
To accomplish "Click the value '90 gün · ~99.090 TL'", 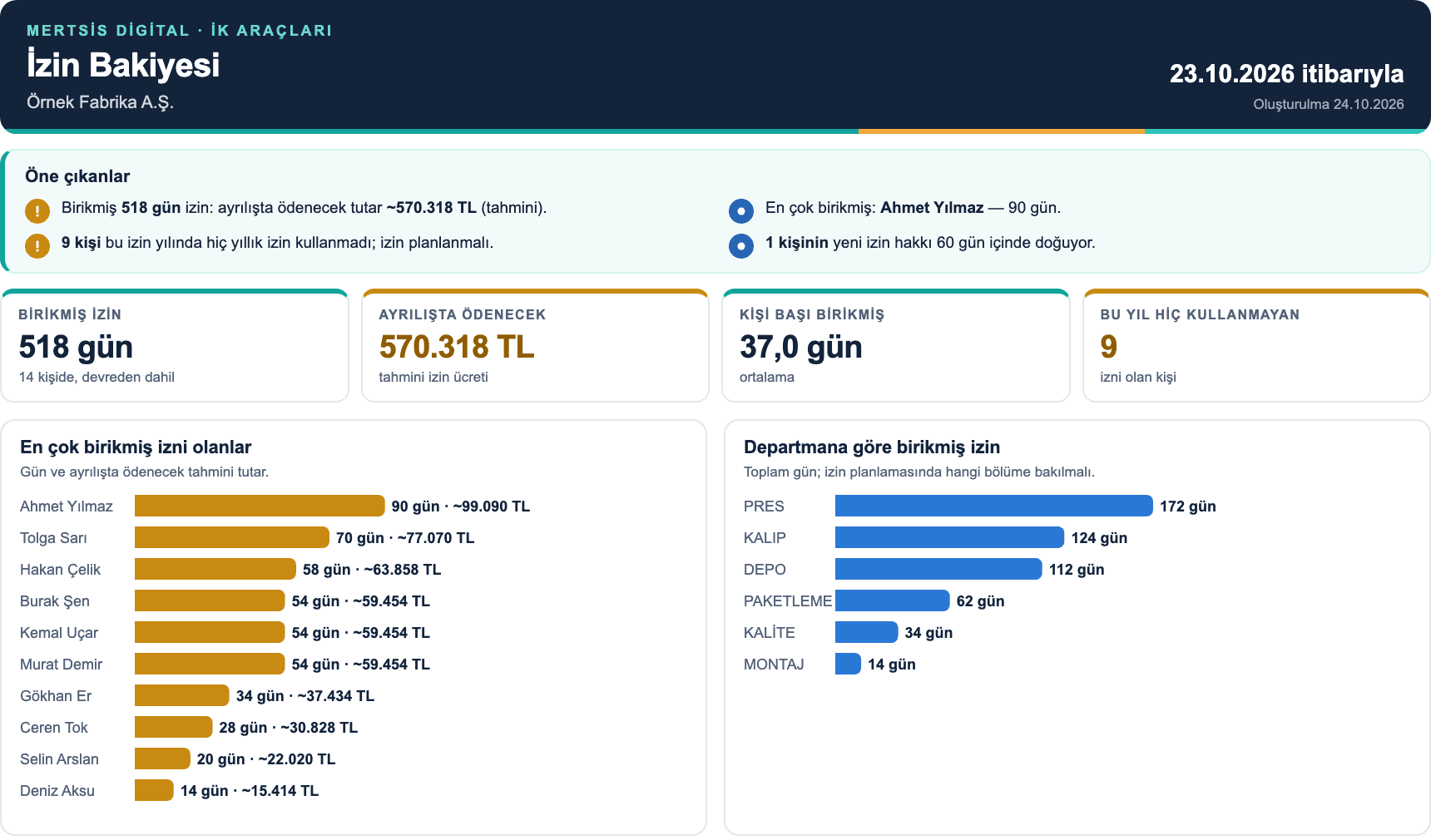I will click(461, 506).
